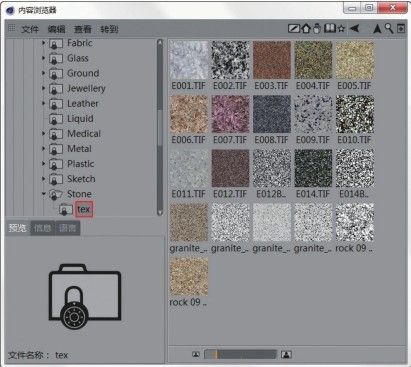411x367 pixels.
Task: Click the E006.TIF file name
Action: (188, 140)
